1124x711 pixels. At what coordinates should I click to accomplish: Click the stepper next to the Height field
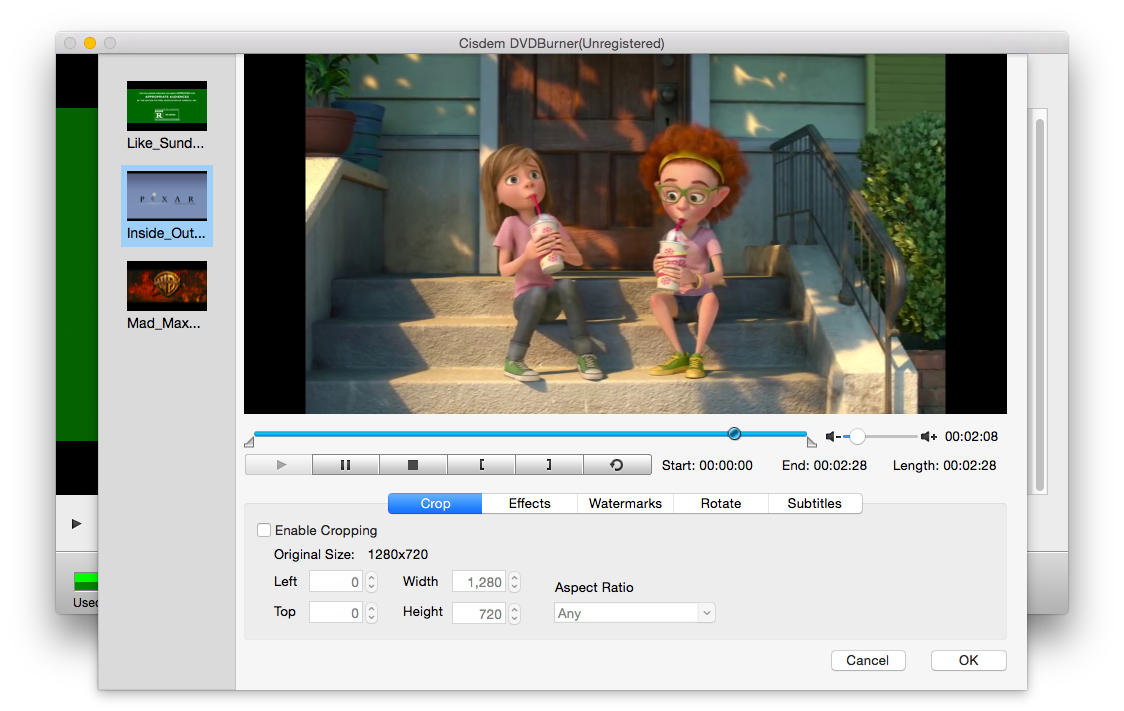click(514, 613)
